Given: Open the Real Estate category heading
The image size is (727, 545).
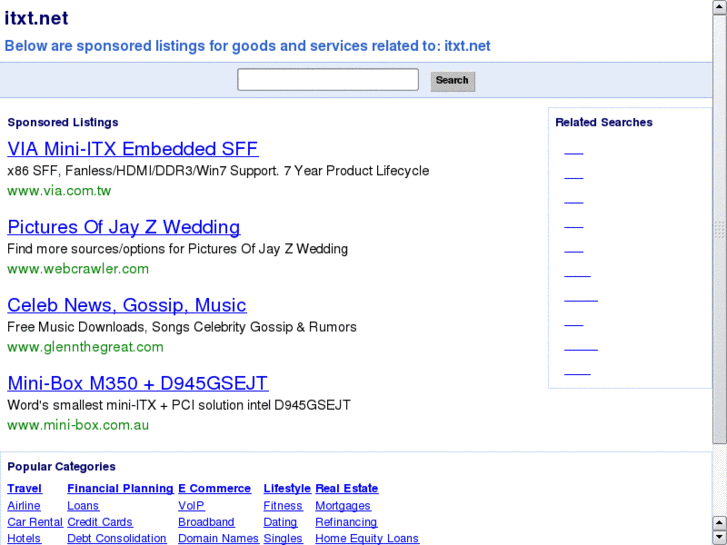Looking at the screenshot, I should coord(347,488).
